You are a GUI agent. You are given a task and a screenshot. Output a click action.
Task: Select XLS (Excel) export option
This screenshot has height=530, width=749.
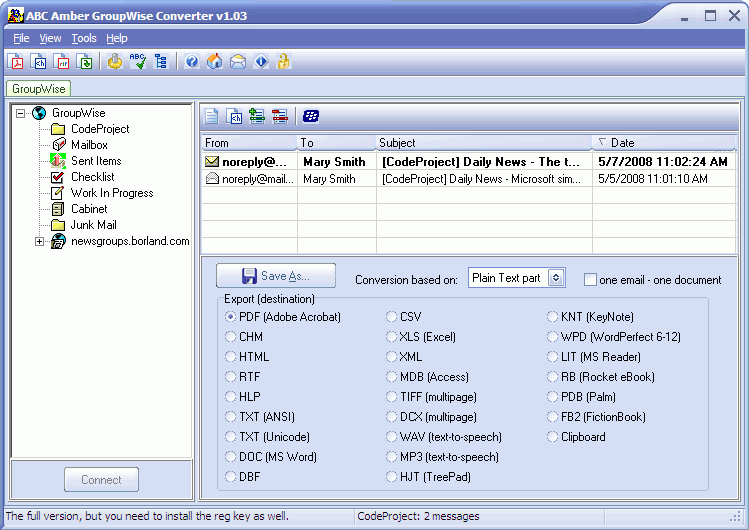(392, 337)
